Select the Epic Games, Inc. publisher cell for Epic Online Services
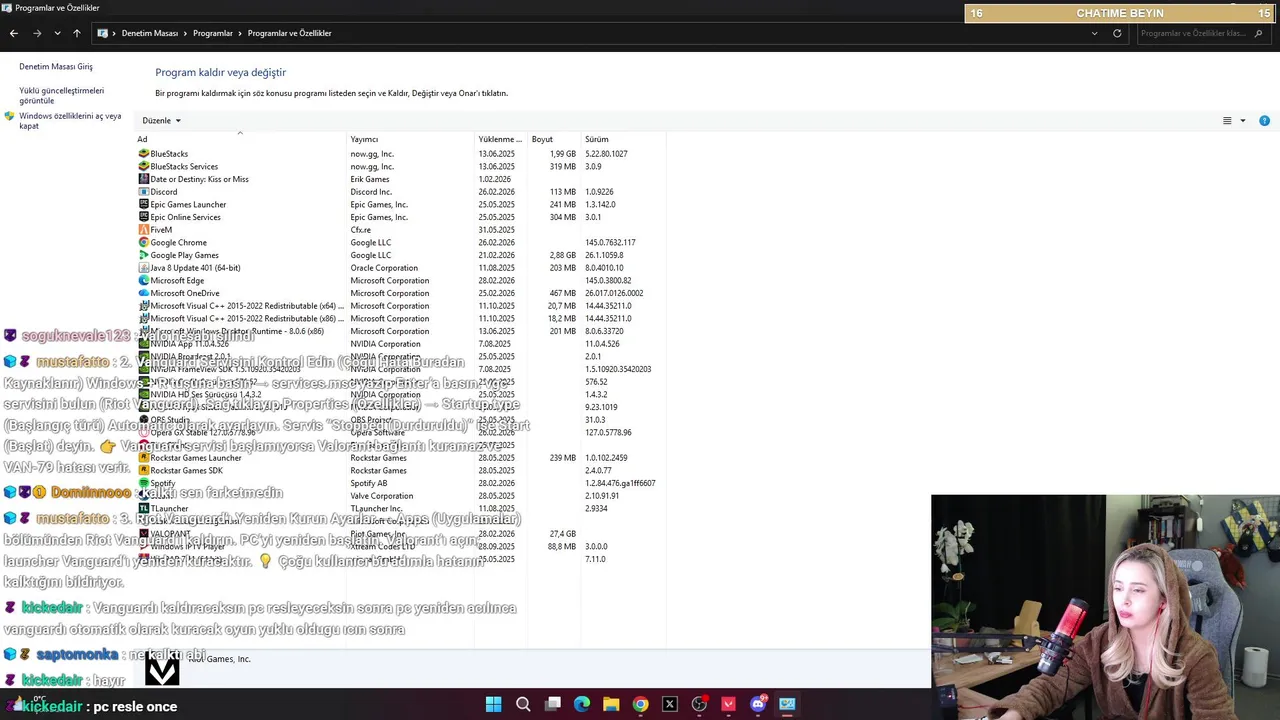The height and width of the screenshot is (720, 1280). coord(379,217)
